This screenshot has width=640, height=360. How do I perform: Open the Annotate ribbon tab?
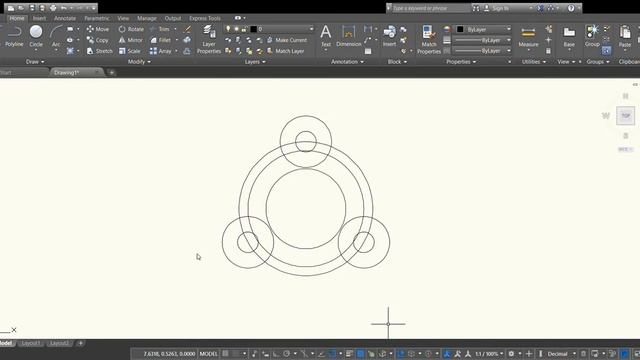pyautogui.click(x=65, y=18)
